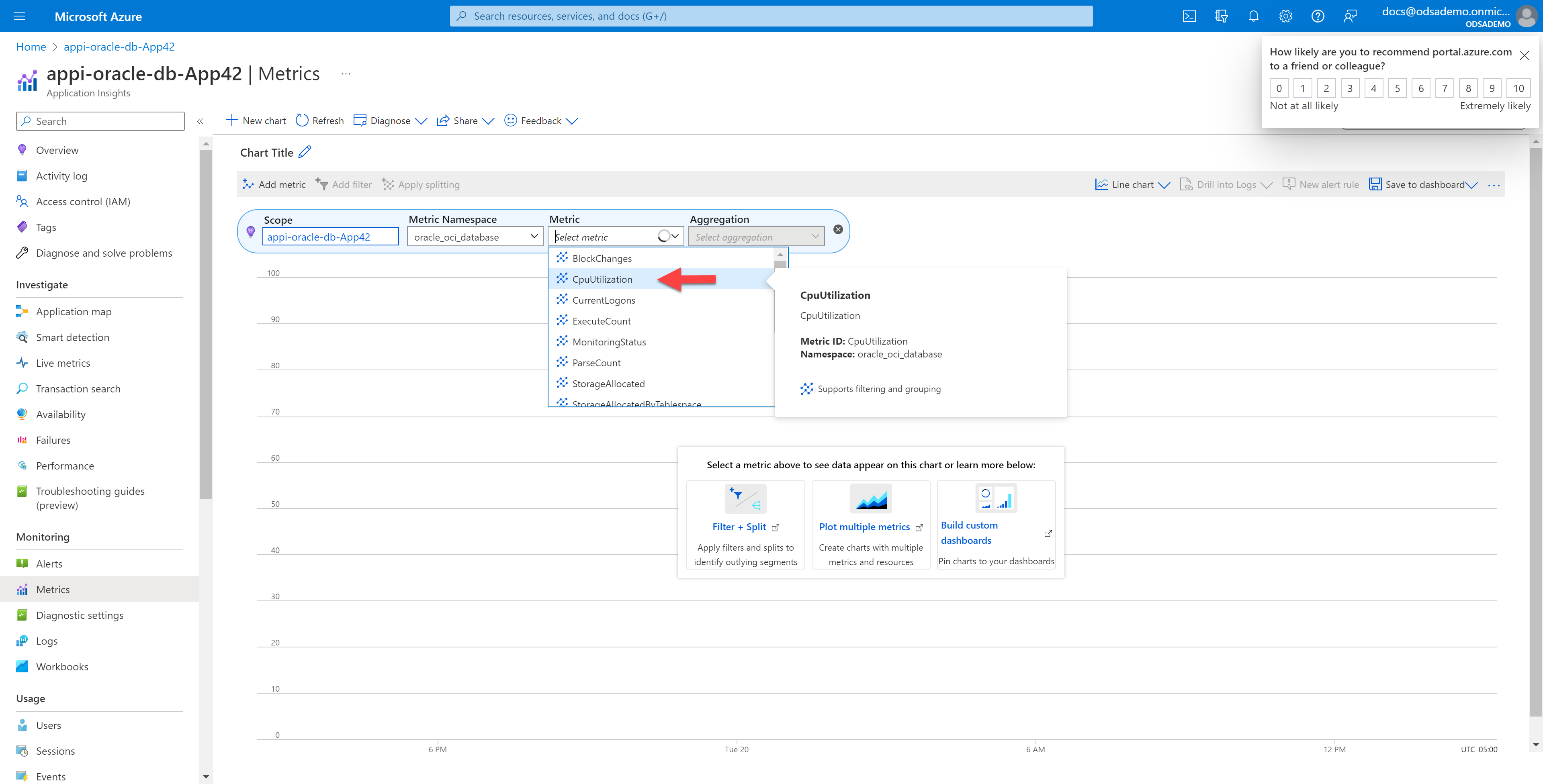Screen dimensions: 1543x784
Task: Select survey rating 5
Action: coord(1397,88)
